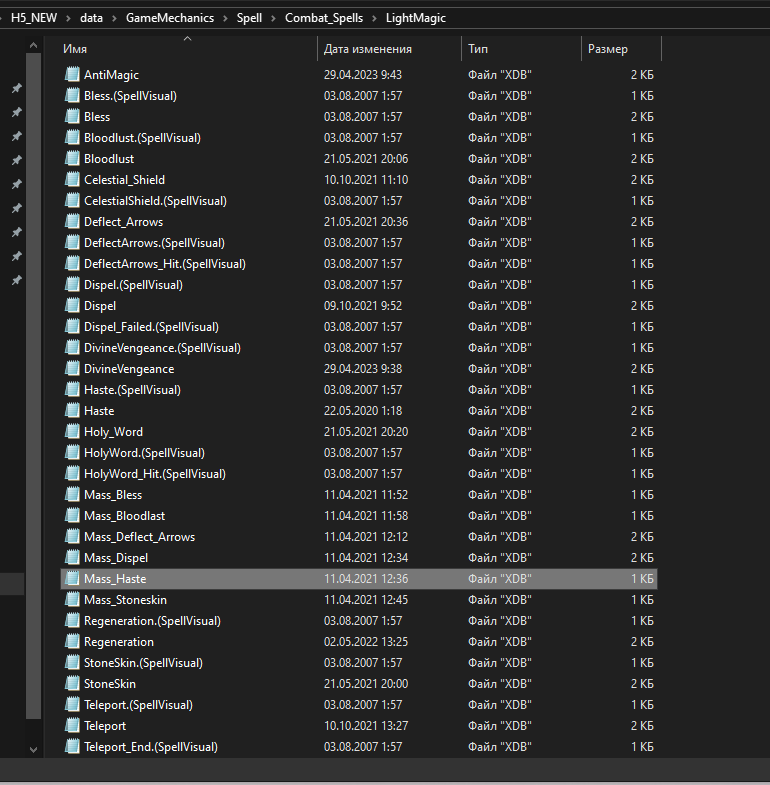770x785 pixels.
Task: Click the DivineVengeance file icon
Action: coord(72,369)
